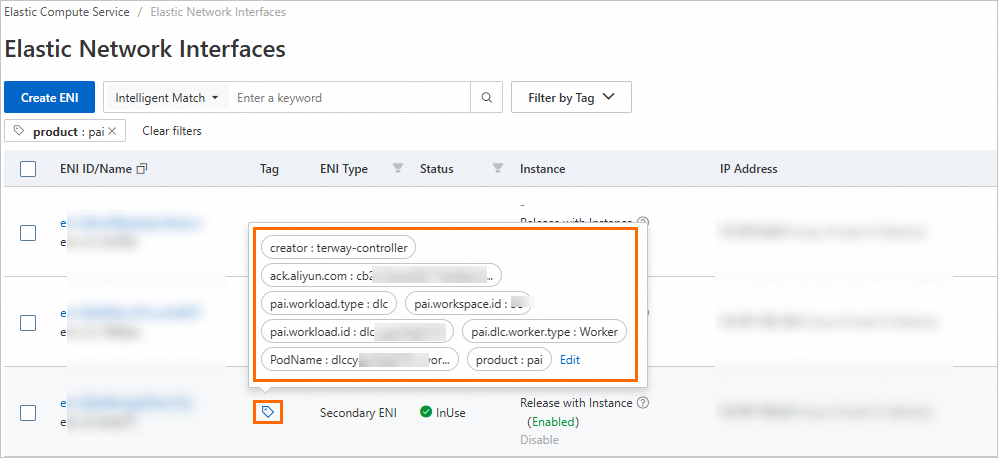Image resolution: width=998 pixels, height=458 pixels.
Task: Click tag icon in the product filter chip
Action: tap(20, 130)
